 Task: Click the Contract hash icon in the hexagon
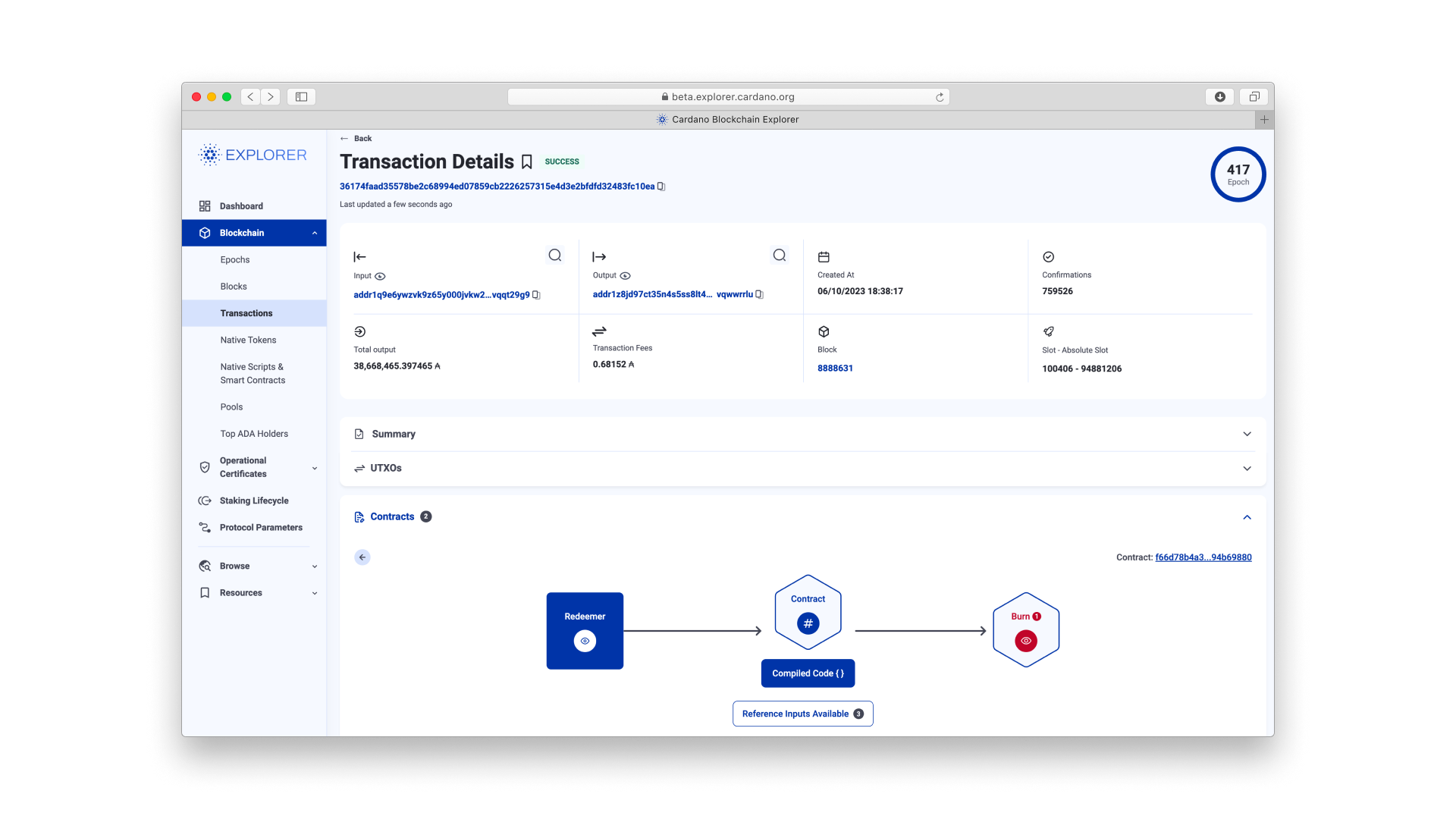pyautogui.click(x=808, y=623)
